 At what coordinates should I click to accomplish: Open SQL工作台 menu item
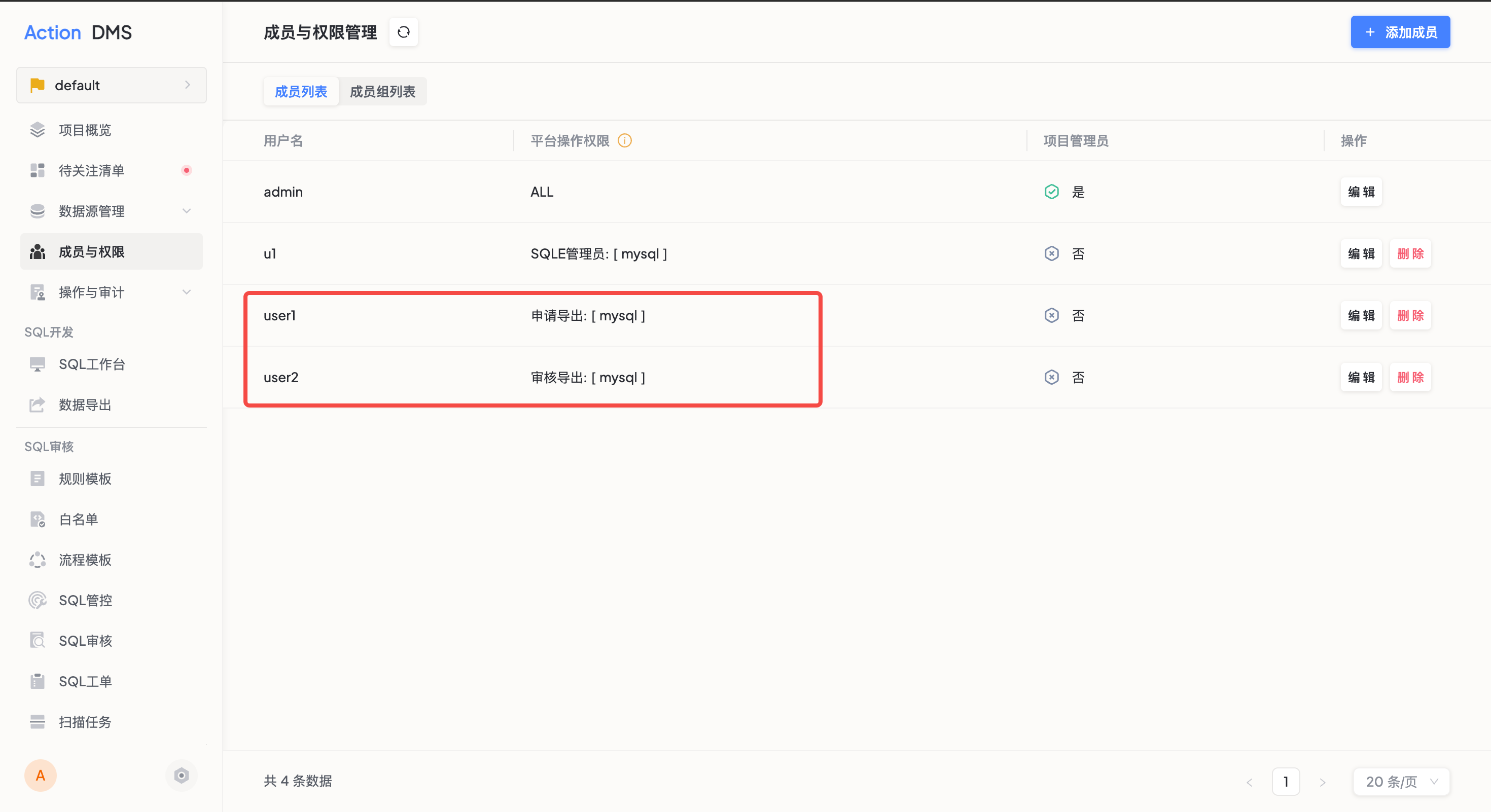click(112, 364)
